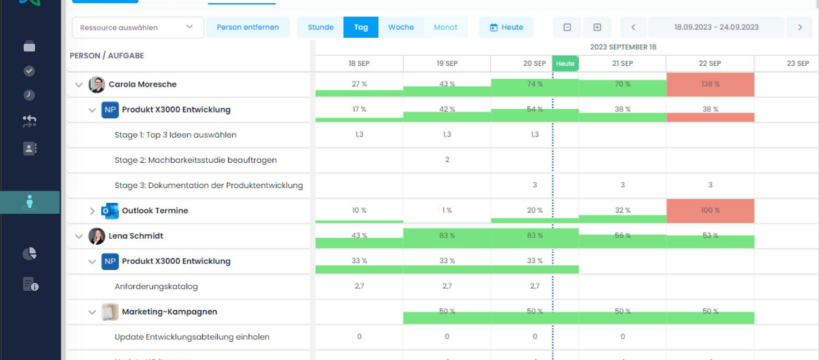Collapse Carola Moresche row
The width and height of the screenshot is (820, 360).
79,85
